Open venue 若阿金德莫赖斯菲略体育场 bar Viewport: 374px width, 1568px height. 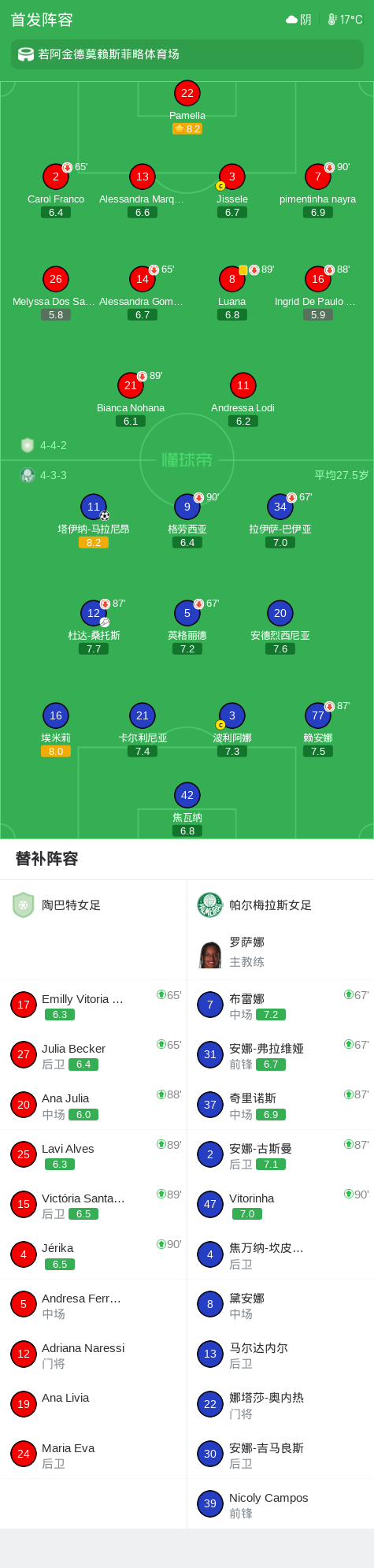[187, 54]
